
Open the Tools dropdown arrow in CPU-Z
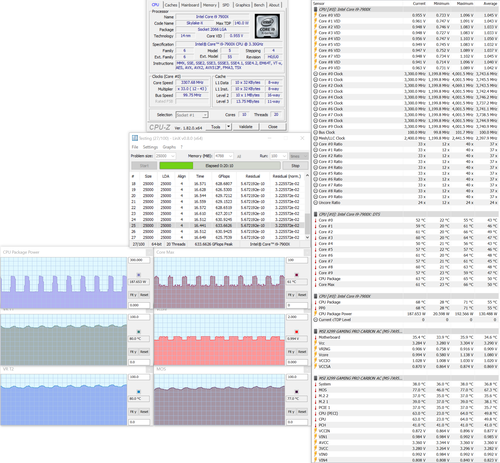228,127
